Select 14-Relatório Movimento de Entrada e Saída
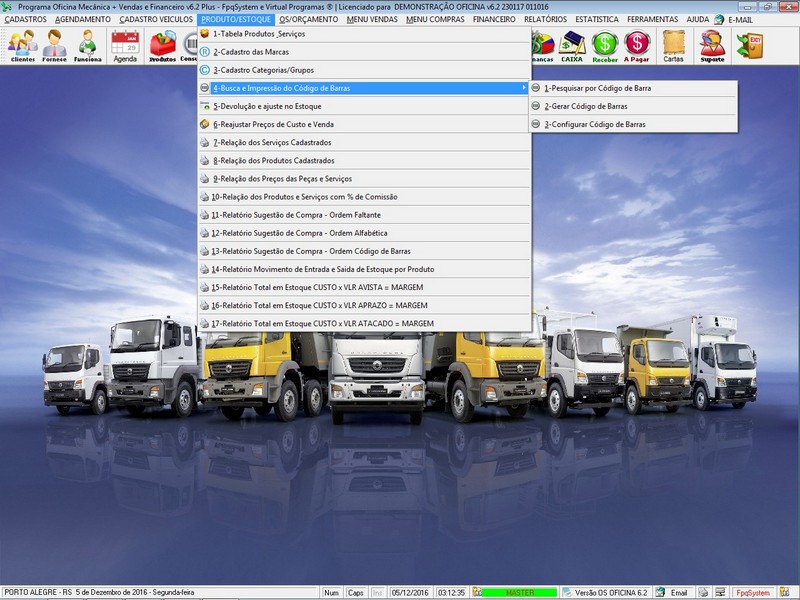 pos(364,269)
